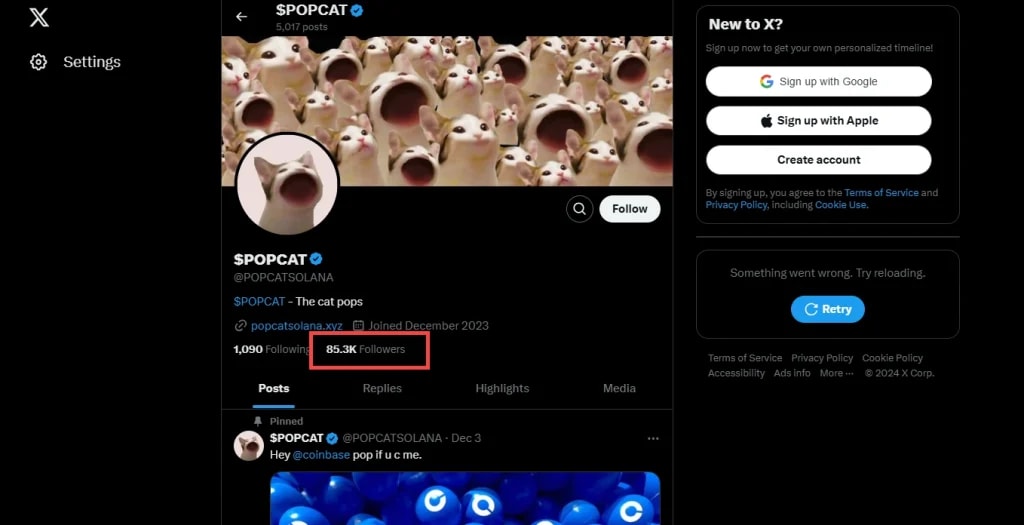This screenshot has height=525, width=1024.
Task: Search this profile with magnifier icon
Action: (x=579, y=209)
